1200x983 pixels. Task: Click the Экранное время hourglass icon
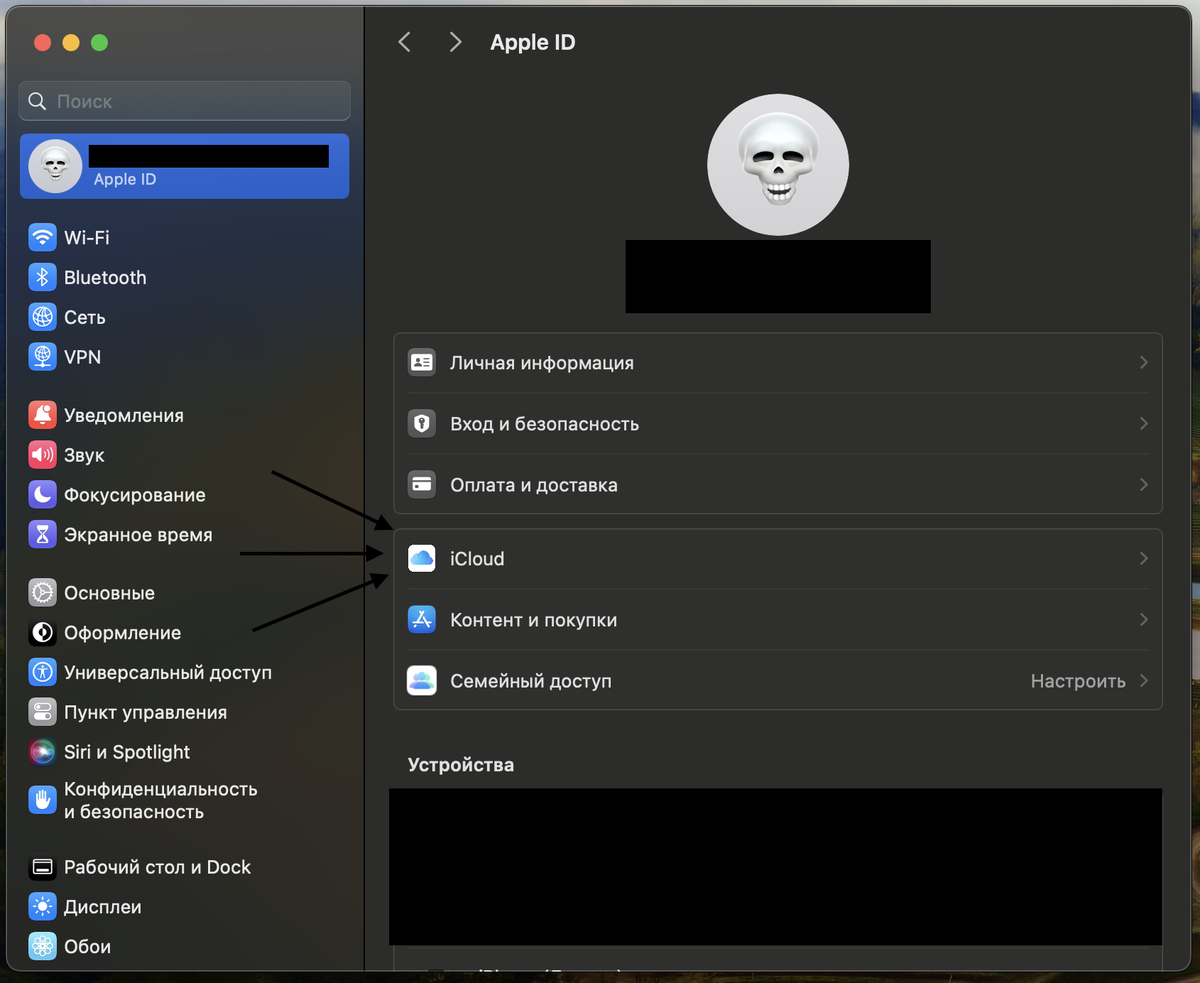(42, 535)
